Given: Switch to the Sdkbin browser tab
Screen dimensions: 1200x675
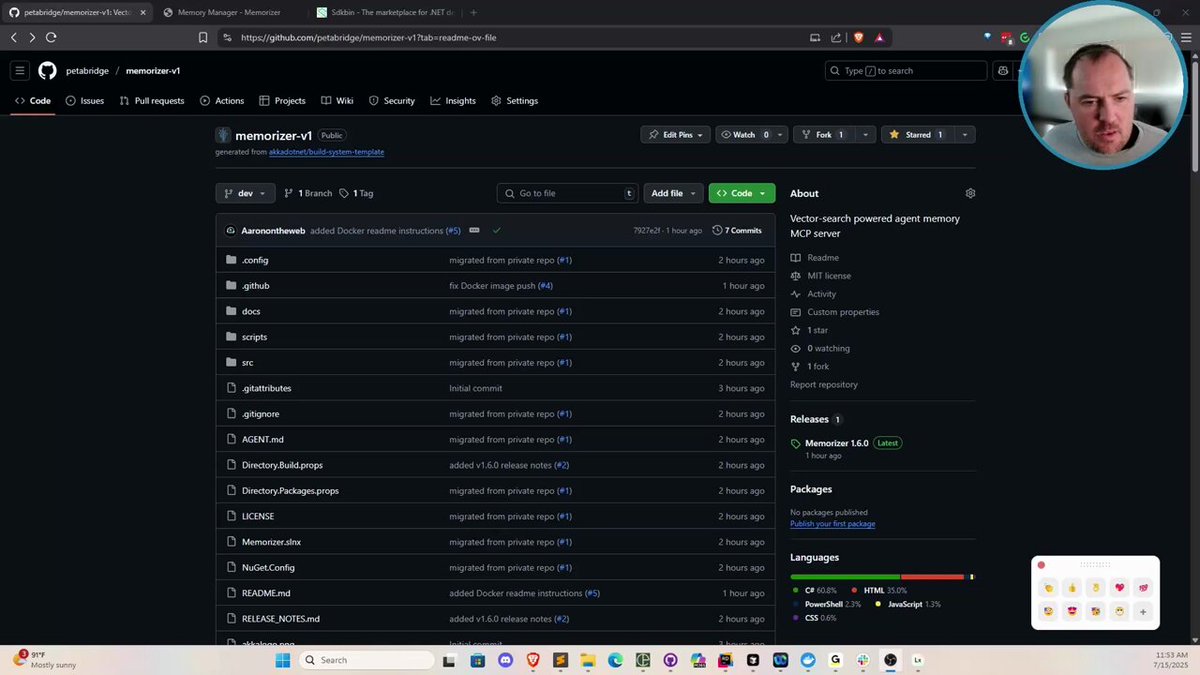Looking at the screenshot, I should pyautogui.click(x=383, y=12).
